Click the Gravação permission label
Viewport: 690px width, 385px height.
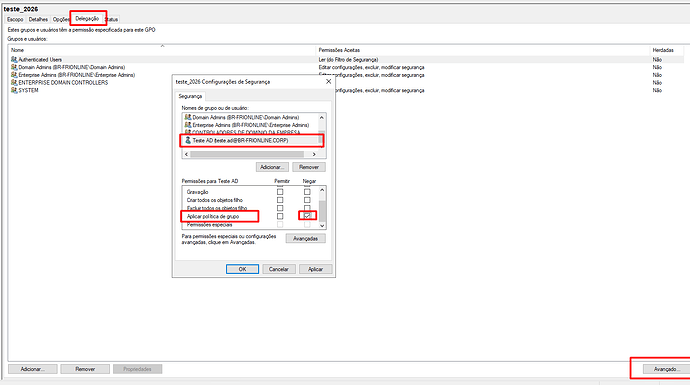[198, 192]
